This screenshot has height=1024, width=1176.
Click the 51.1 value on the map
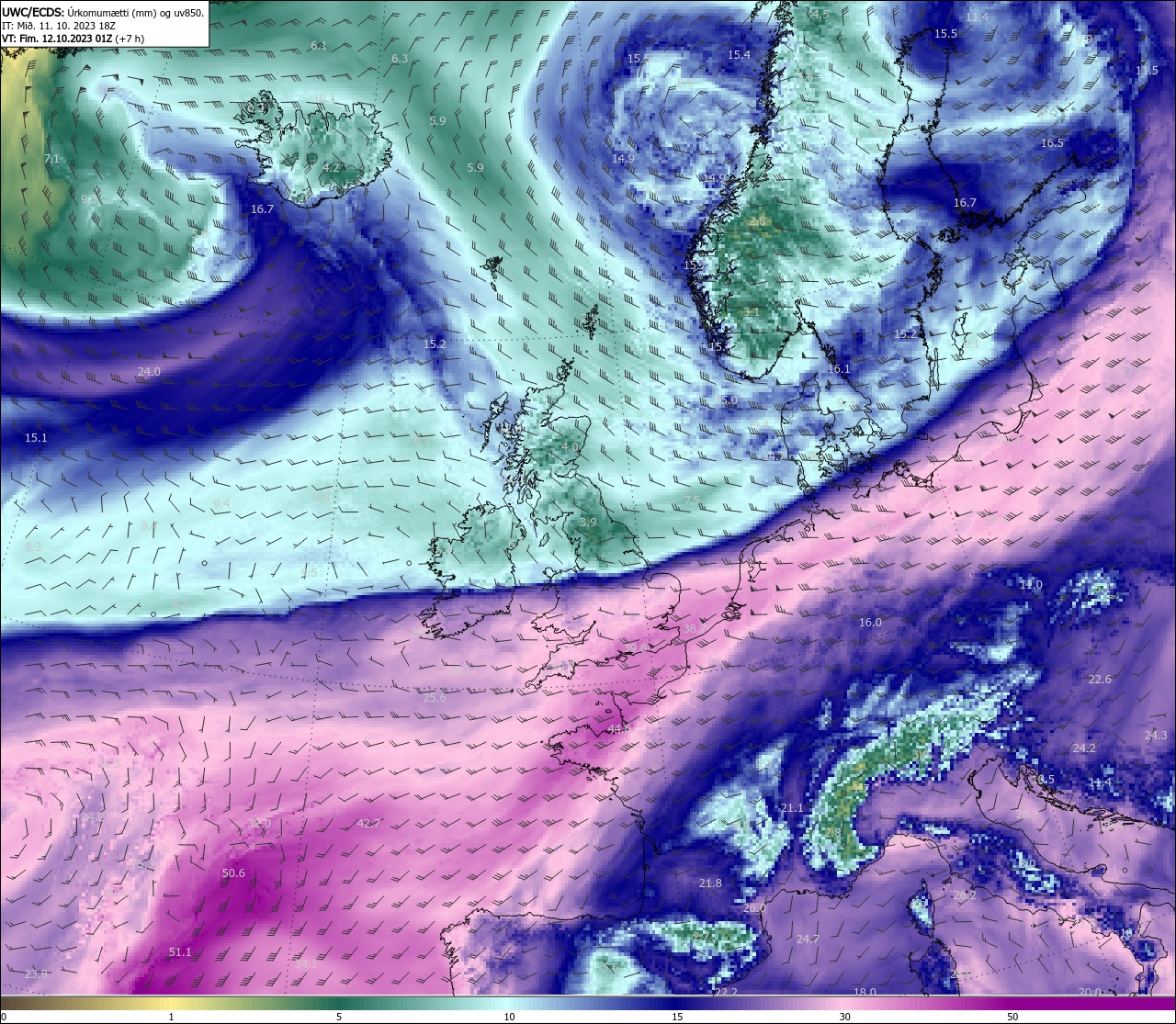pyautogui.click(x=180, y=952)
